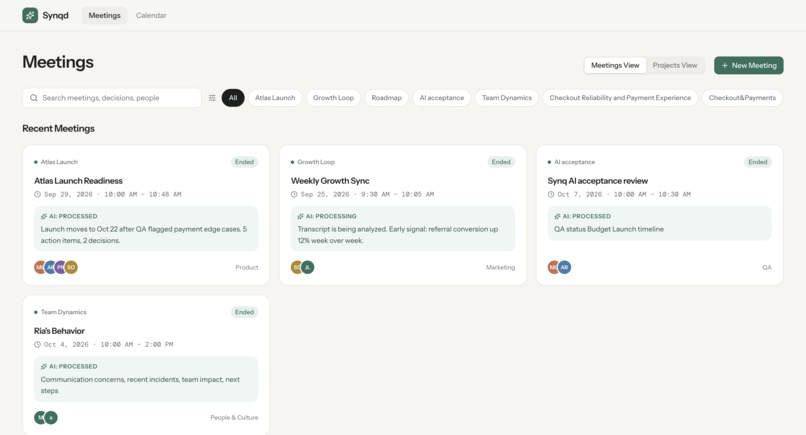This screenshot has width=806, height=435.
Task: Open the filter options icon beside search
Action: (212, 98)
